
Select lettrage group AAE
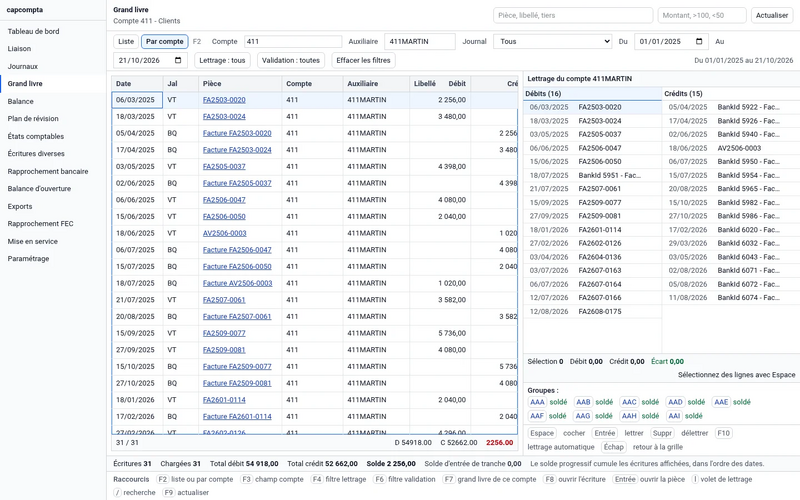[721, 402]
